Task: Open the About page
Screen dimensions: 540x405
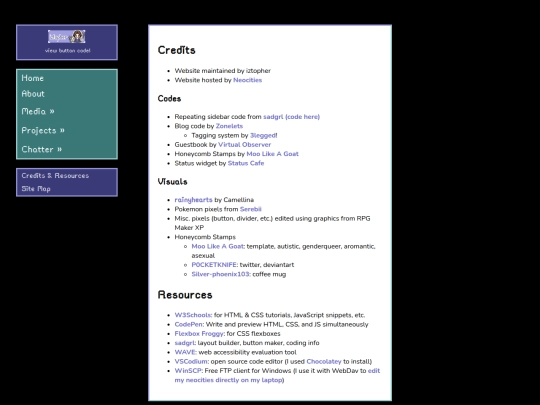Action: click(x=33, y=94)
